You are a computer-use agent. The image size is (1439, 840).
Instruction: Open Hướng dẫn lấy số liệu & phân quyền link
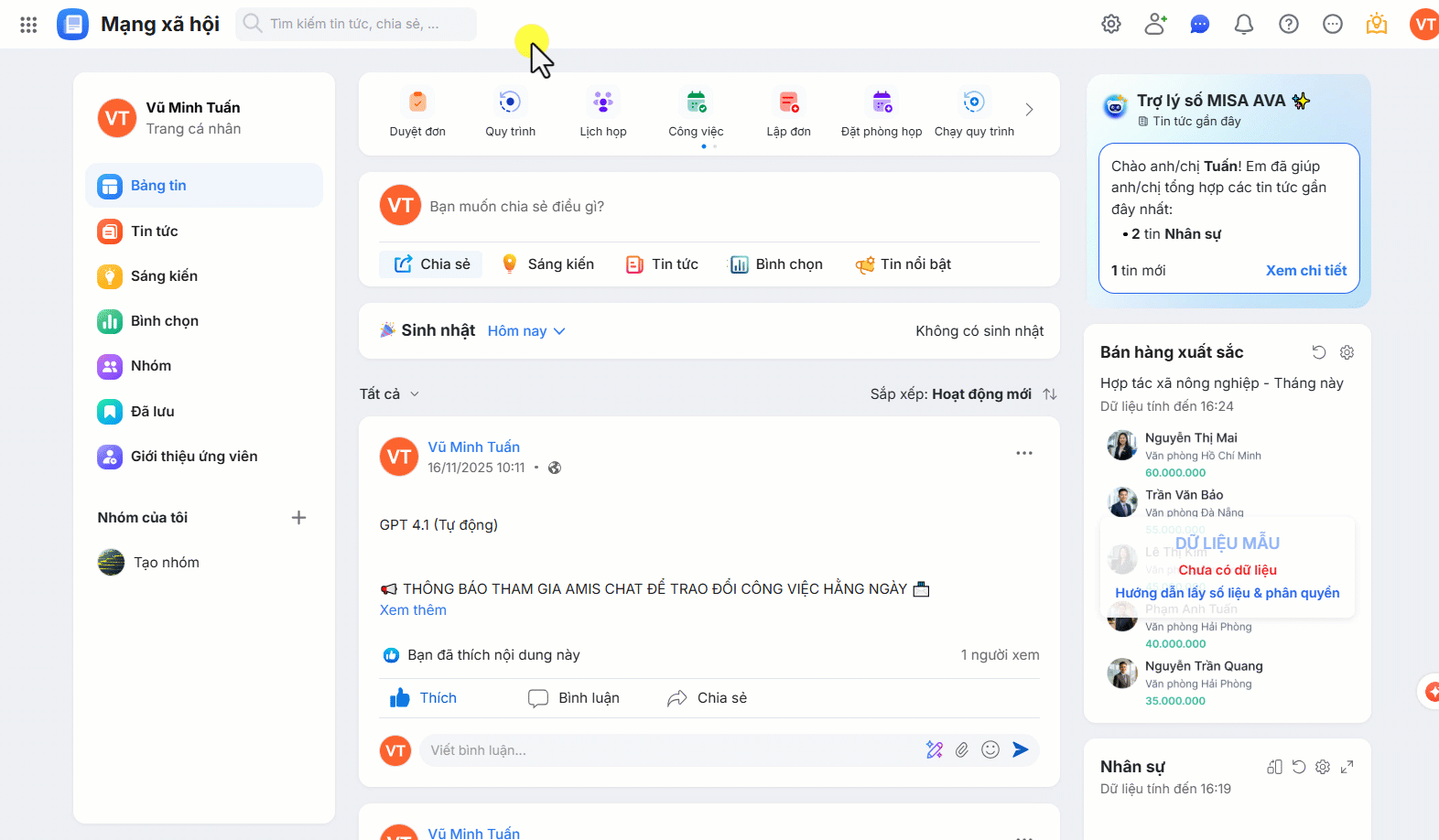(x=1228, y=593)
